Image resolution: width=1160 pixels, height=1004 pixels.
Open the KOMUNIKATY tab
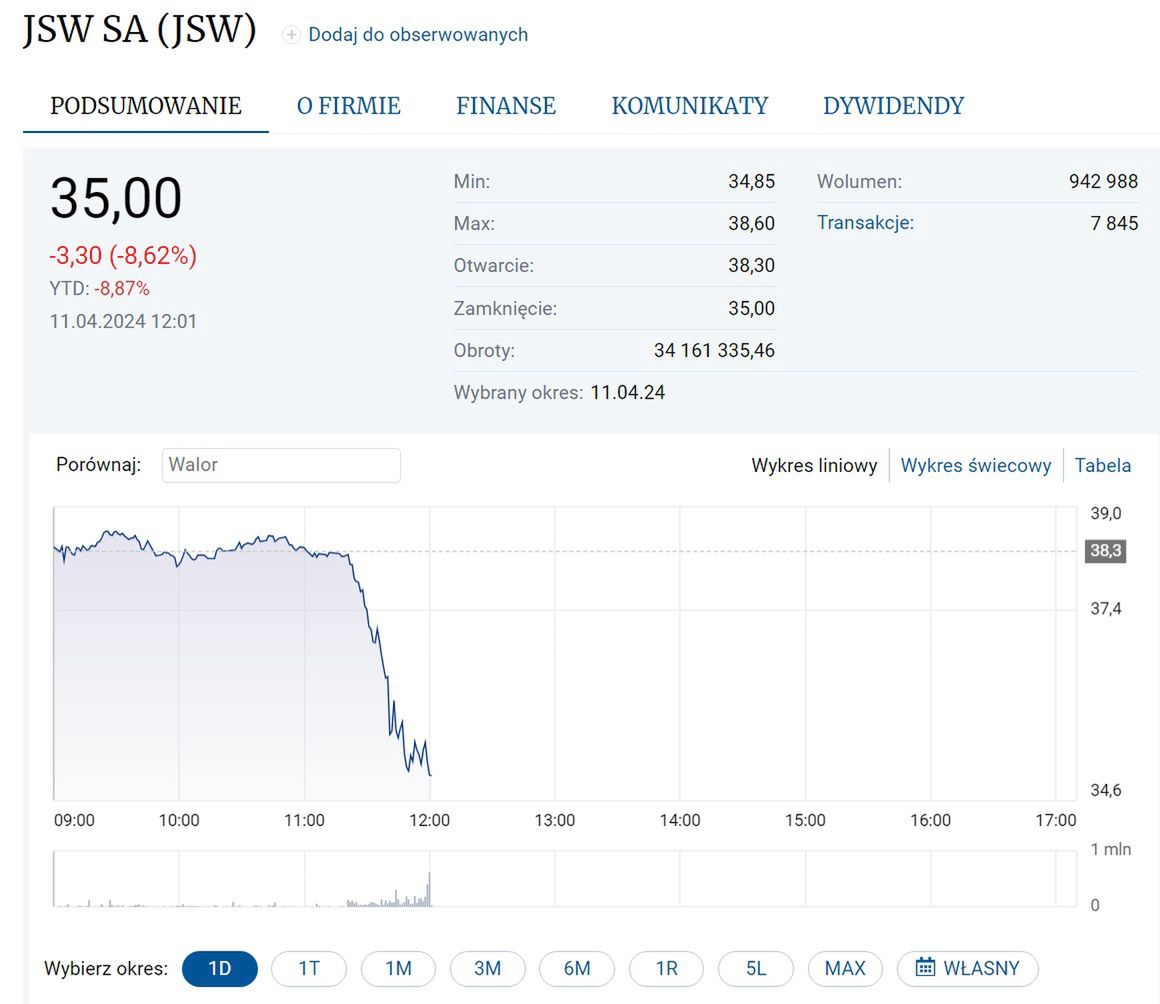click(690, 105)
